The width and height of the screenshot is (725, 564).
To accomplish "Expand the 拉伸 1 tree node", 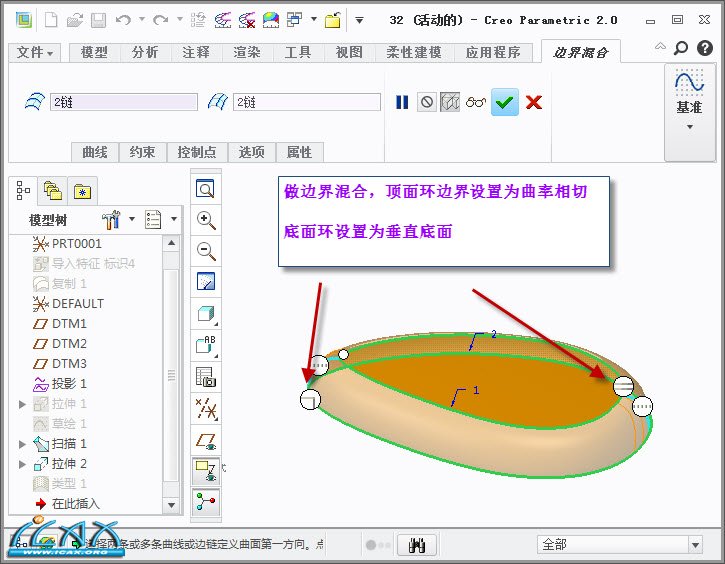I will pos(22,404).
